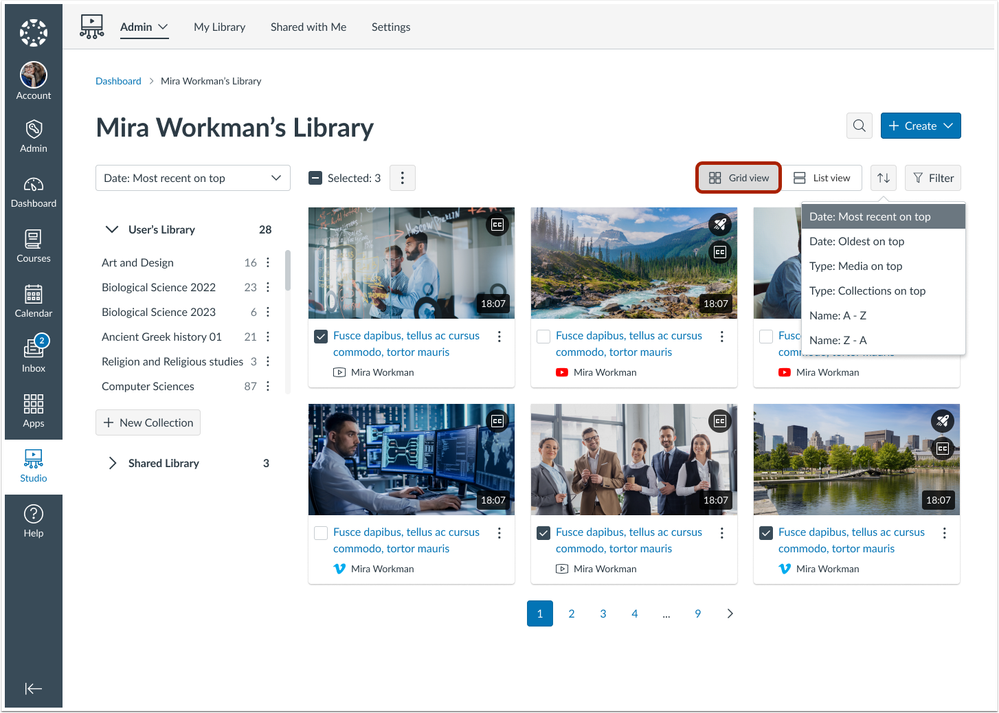Image resolution: width=999 pixels, height=713 pixels.
Task: Open options menu for Art and Design
Action: 268,263
